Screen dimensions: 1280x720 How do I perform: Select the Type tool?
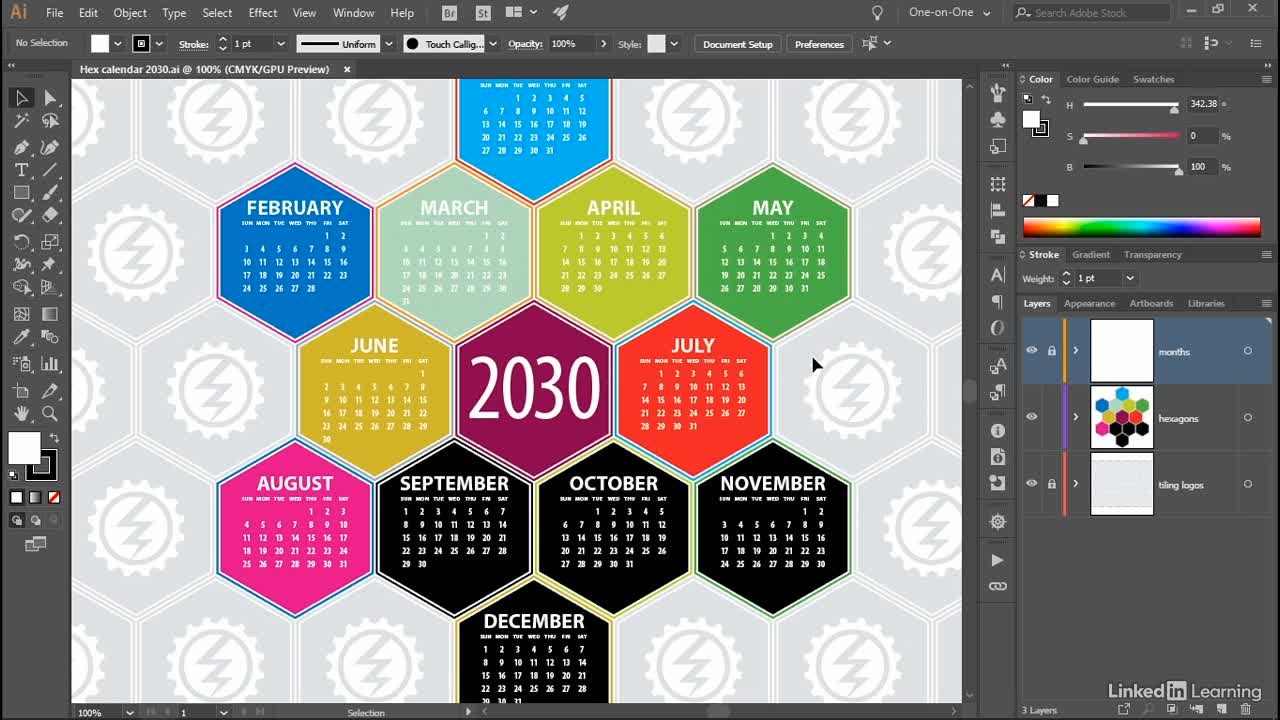21,170
